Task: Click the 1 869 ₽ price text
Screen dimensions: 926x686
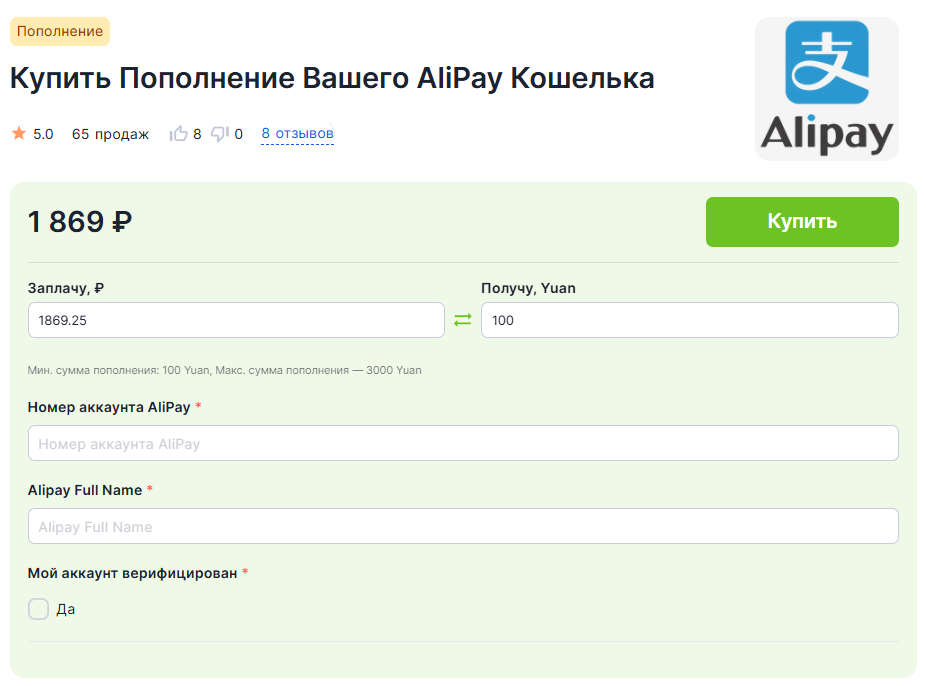Action: pyautogui.click(x=80, y=221)
